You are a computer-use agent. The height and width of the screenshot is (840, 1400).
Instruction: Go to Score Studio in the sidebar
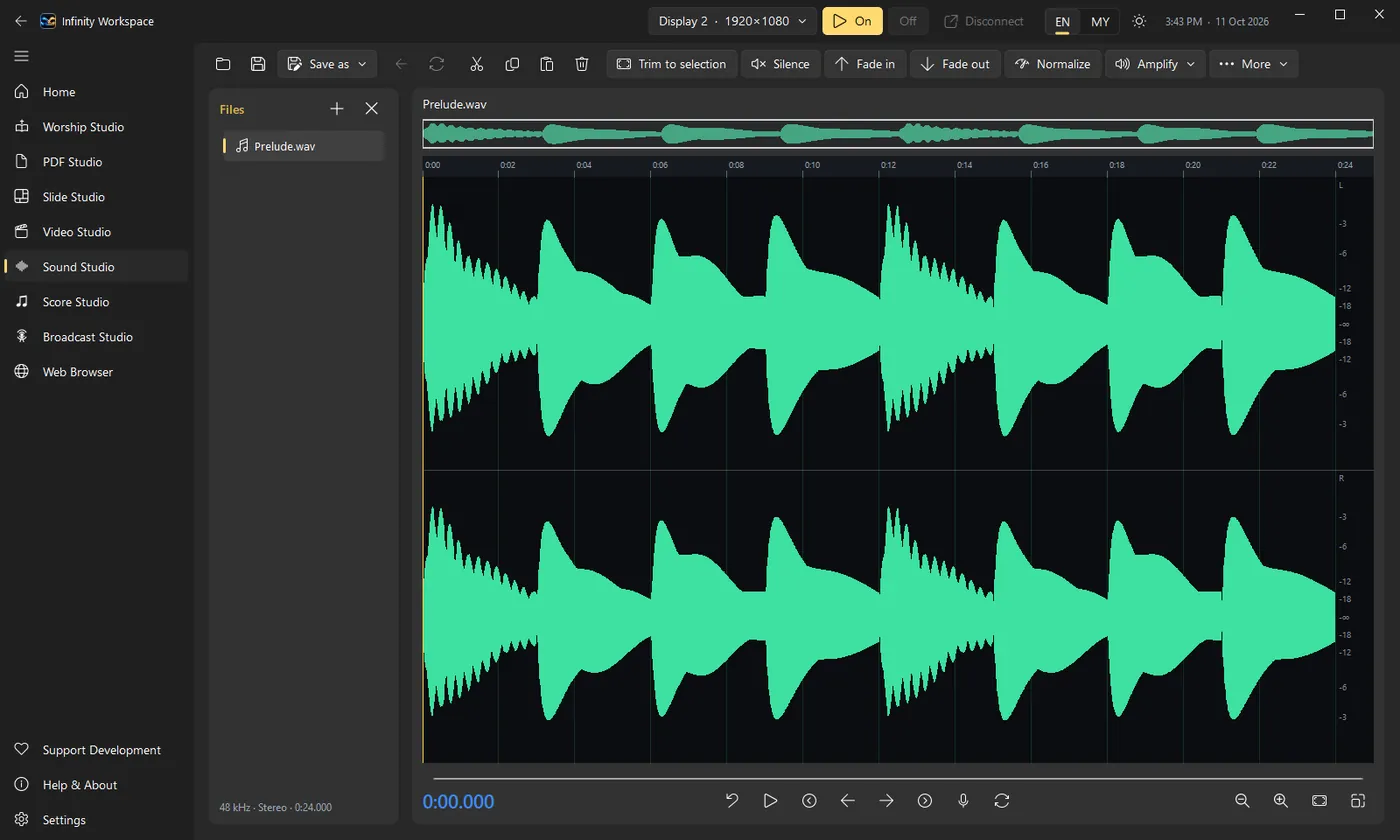96,302
